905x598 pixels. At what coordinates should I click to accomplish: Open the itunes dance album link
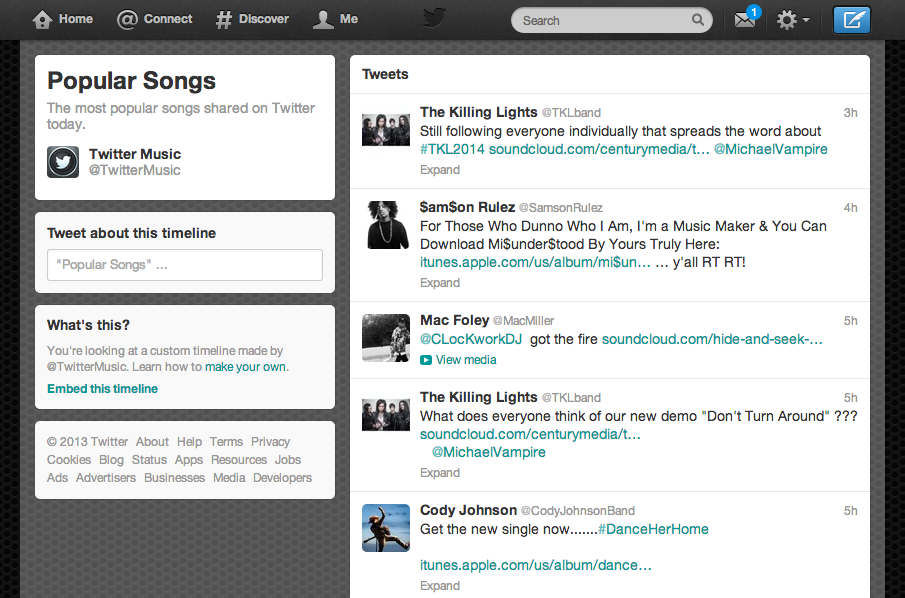point(536,566)
